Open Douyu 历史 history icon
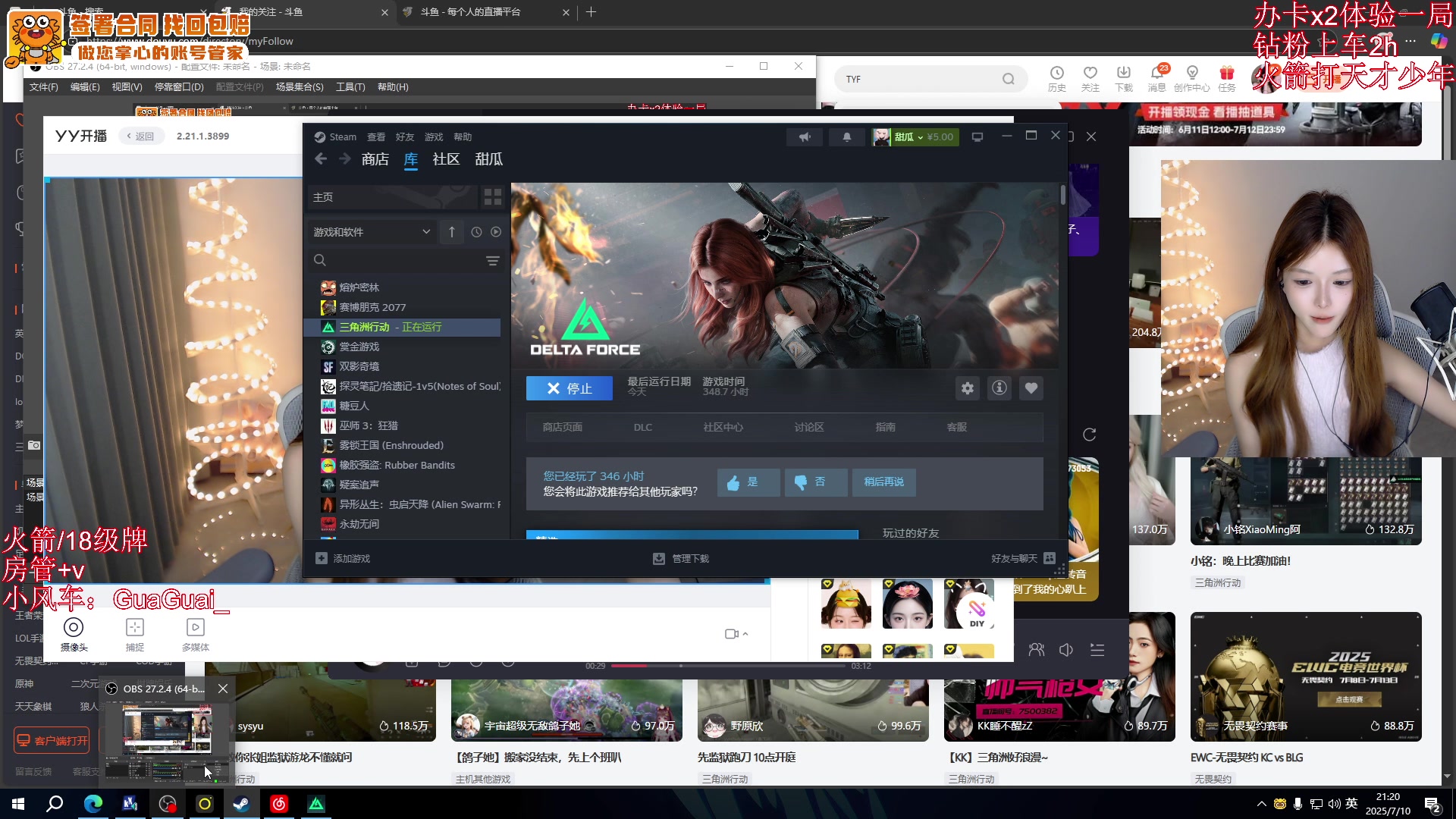 (1057, 78)
